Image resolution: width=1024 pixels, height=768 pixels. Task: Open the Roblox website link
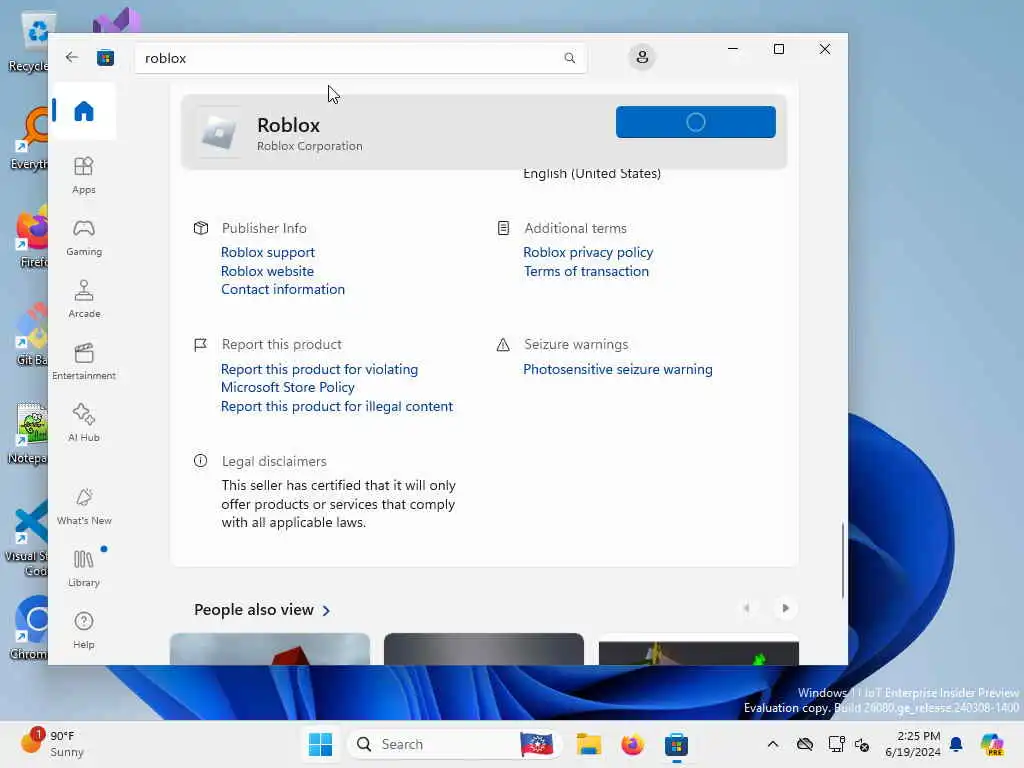click(x=267, y=271)
